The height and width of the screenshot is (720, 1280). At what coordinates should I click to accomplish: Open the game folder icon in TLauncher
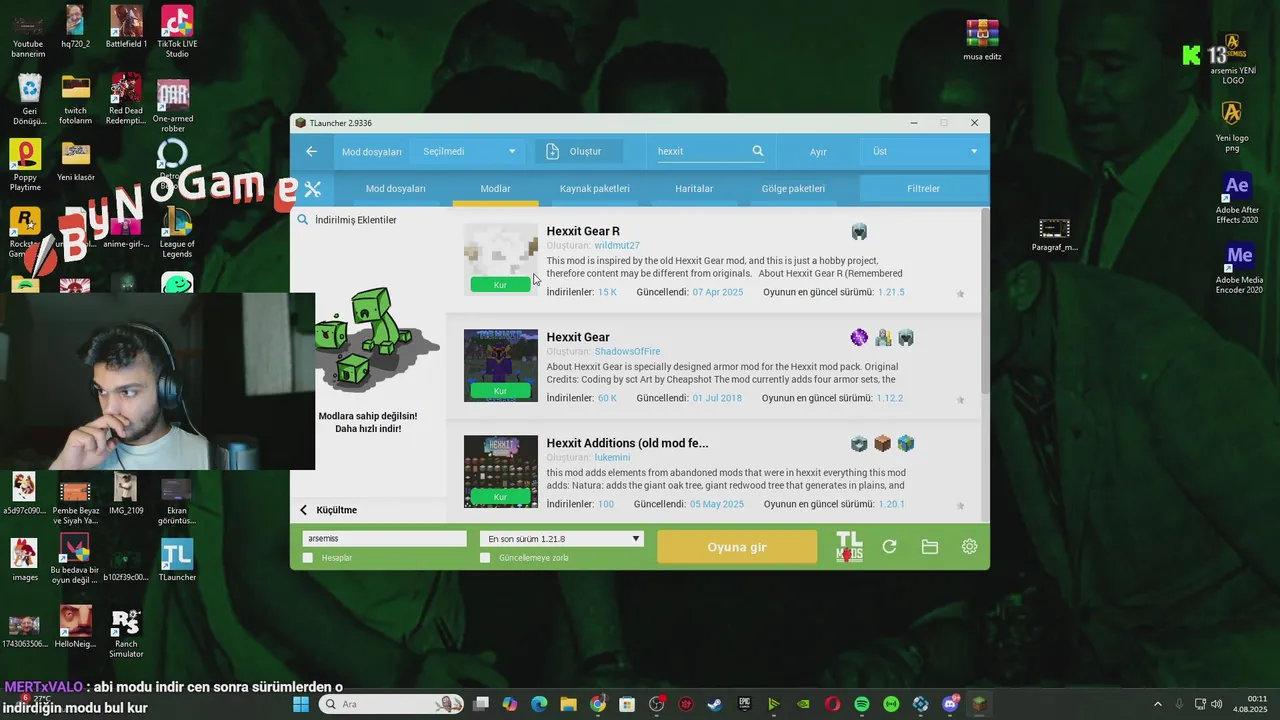(x=930, y=547)
